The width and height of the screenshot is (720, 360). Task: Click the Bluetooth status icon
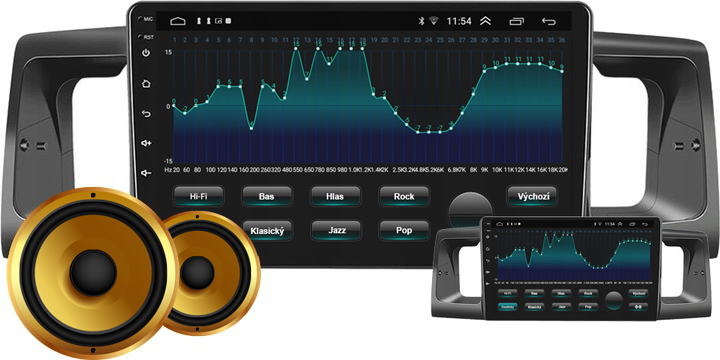click(x=421, y=21)
